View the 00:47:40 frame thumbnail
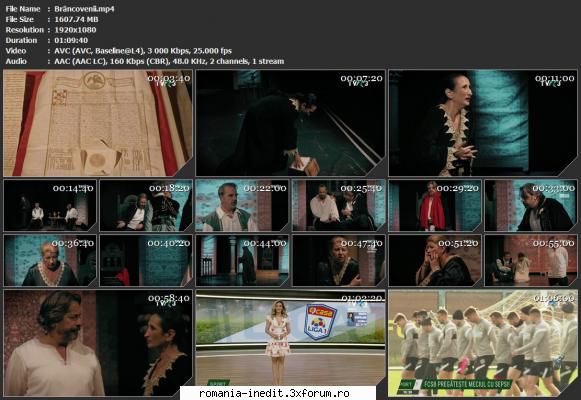Image resolution: width=581 pixels, height=400 pixels. (339, 260)
